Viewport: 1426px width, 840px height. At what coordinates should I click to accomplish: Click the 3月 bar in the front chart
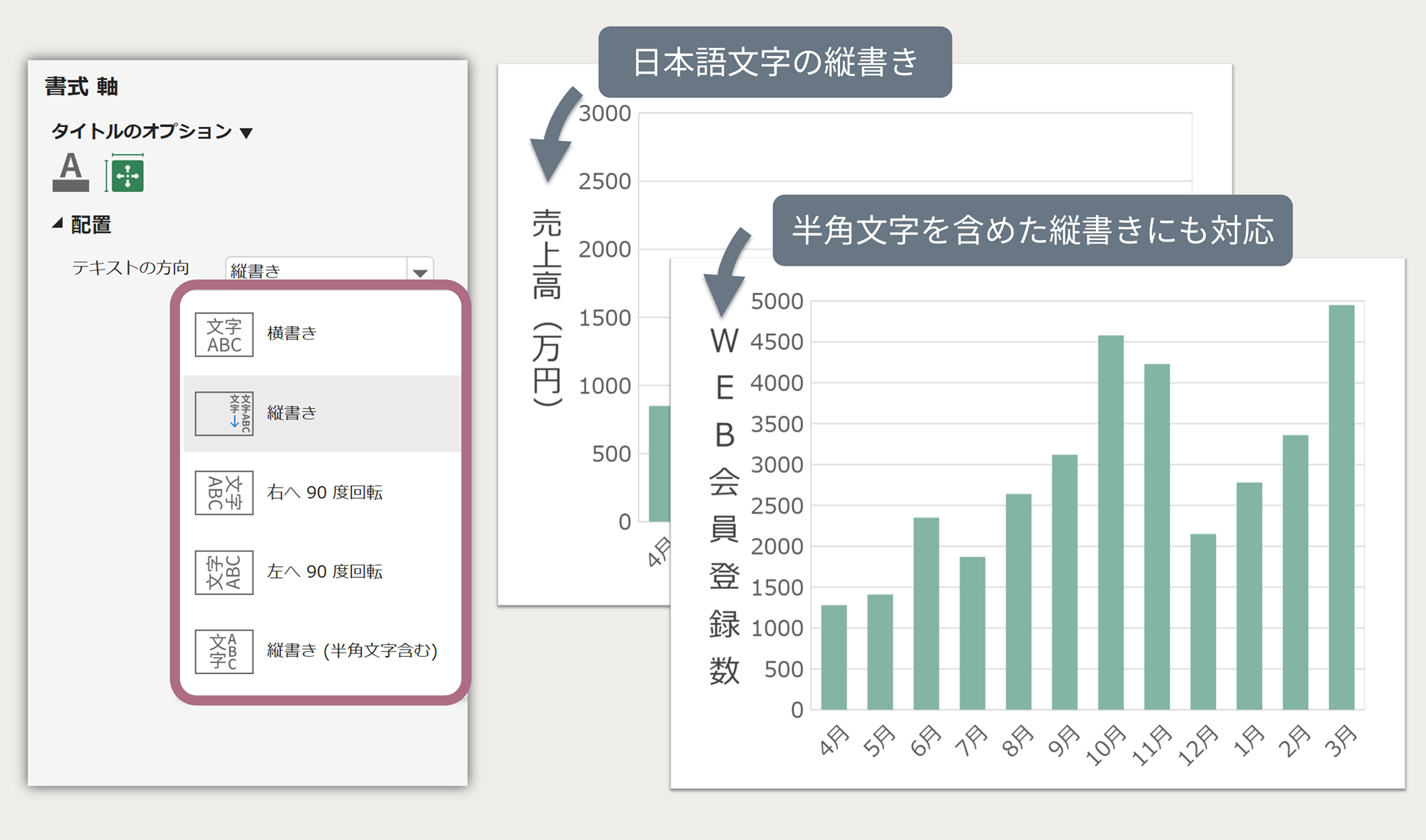click(x=1342, y=507)
